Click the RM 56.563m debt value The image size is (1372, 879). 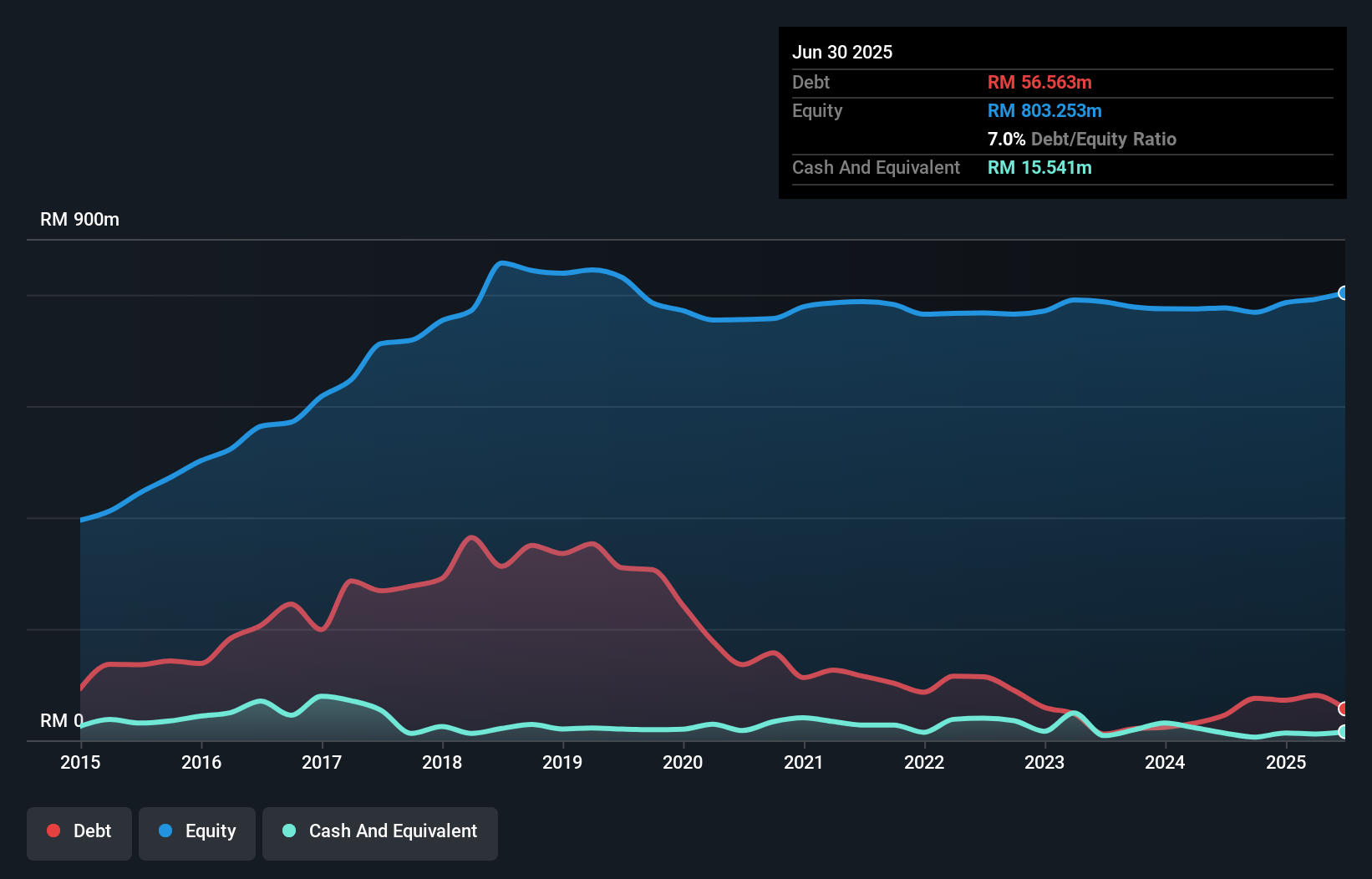(x=1039, y=83)
